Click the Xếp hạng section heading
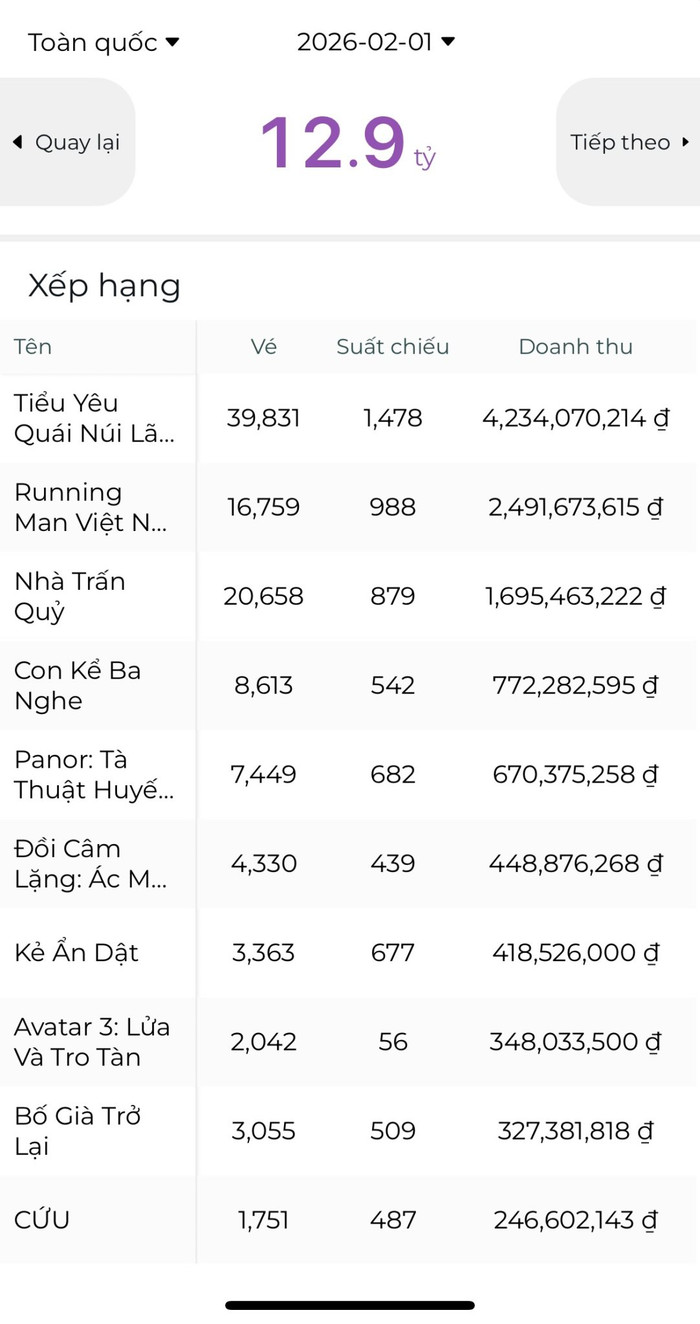The image size is (700, 1324). tap(104, 286)
